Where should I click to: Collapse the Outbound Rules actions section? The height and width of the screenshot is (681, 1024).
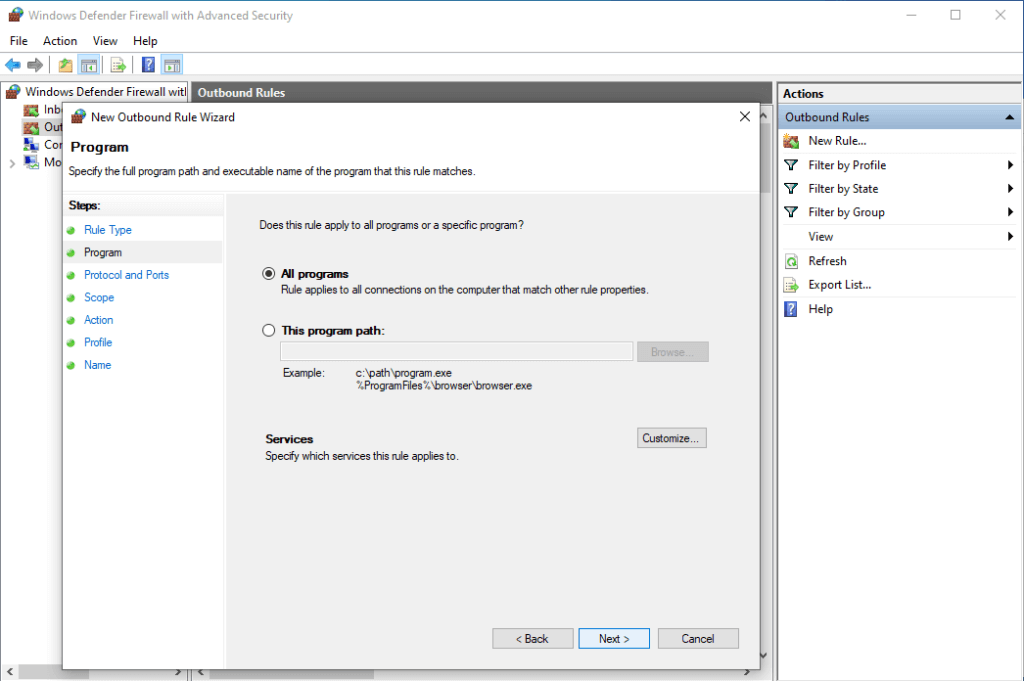(x=1010, y=118)
